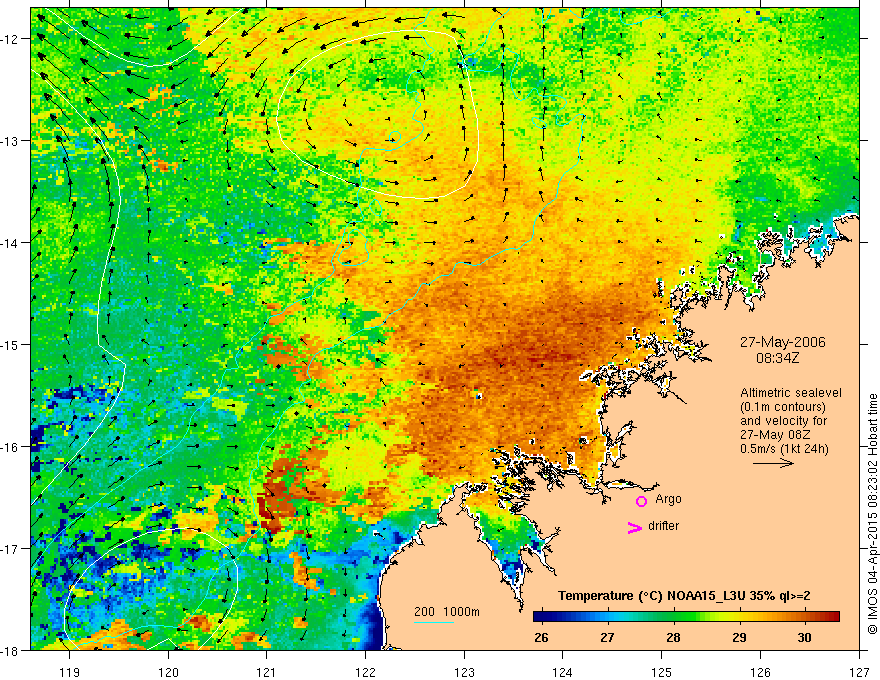Image resolution: width=880 pixels, height=680 pixels.
Task: Click the longitude axis label '120'
Action: pyautogui.click(x=168, y=672)
